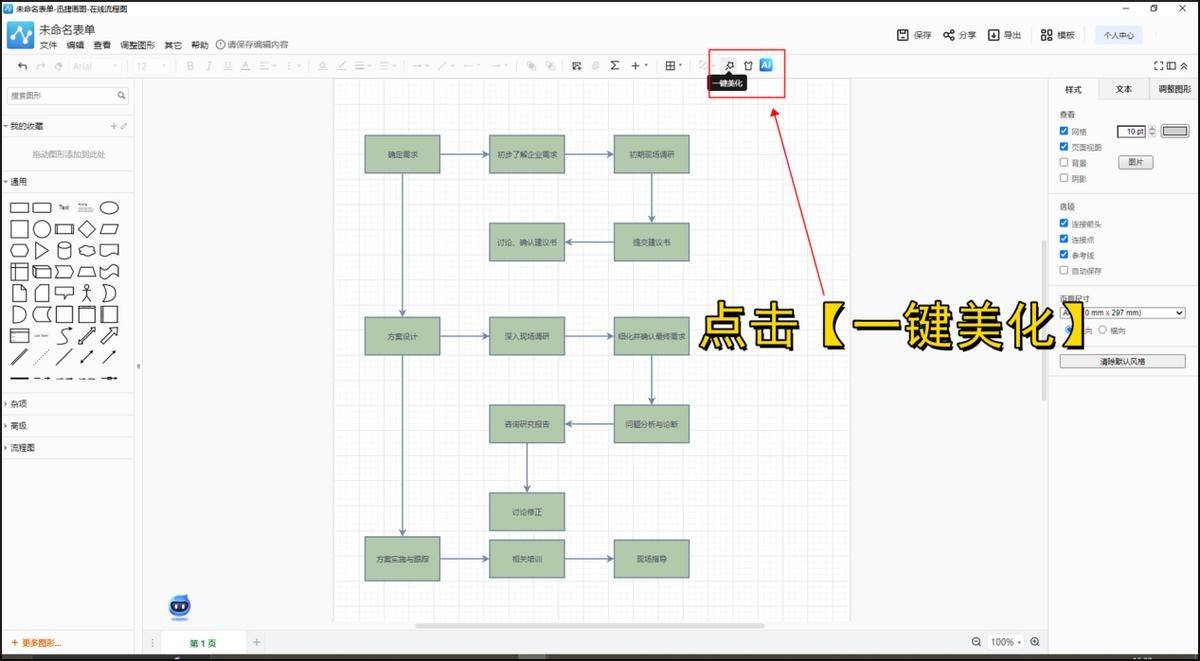Turn on the 阴影 shadow checkbox
The image size is (1200, 661).
1064,178
